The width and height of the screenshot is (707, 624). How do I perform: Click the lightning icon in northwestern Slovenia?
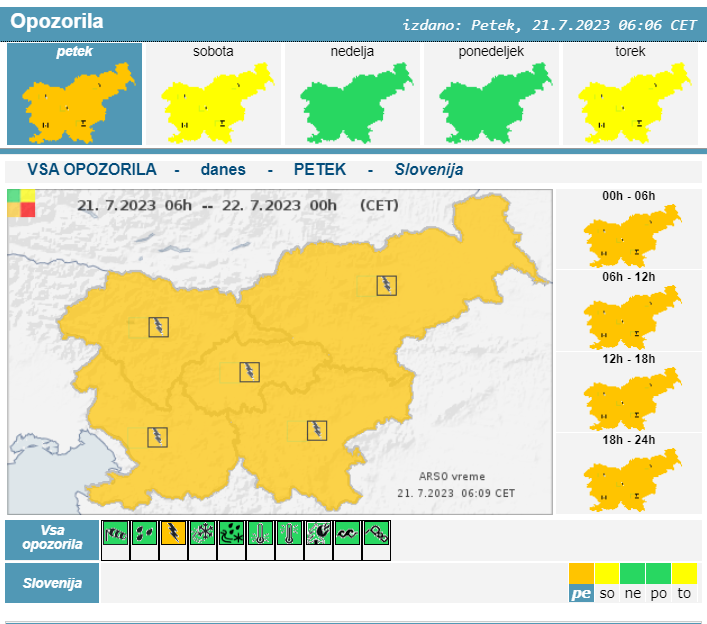(158, 326)
